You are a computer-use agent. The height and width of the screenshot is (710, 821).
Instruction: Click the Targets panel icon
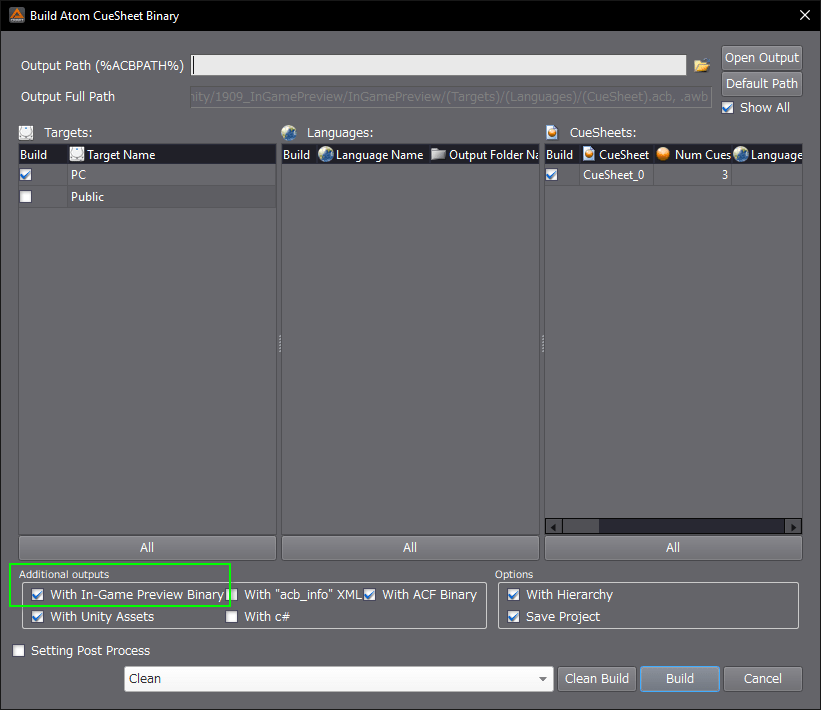coord(26,133)
